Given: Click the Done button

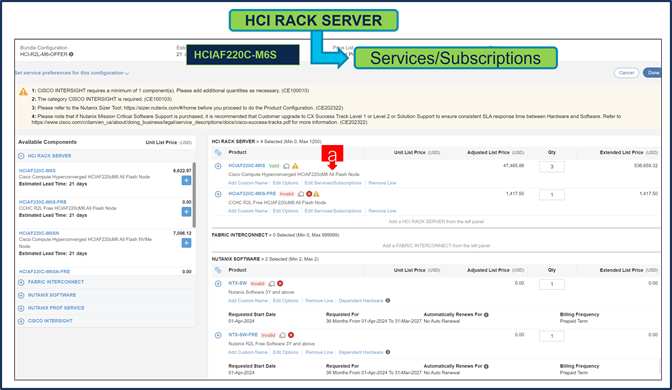Looking at the screenshot, I should [652, 73].
